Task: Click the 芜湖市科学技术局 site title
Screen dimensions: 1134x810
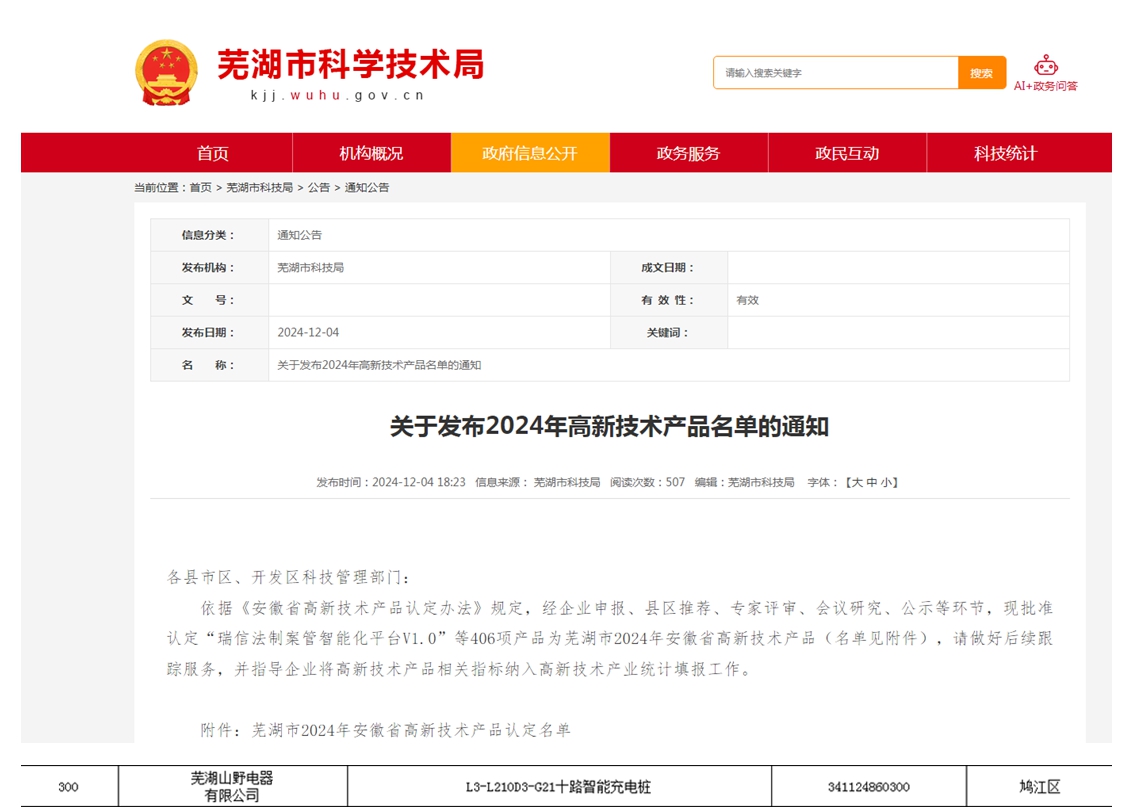Action: tap(351, 64)
